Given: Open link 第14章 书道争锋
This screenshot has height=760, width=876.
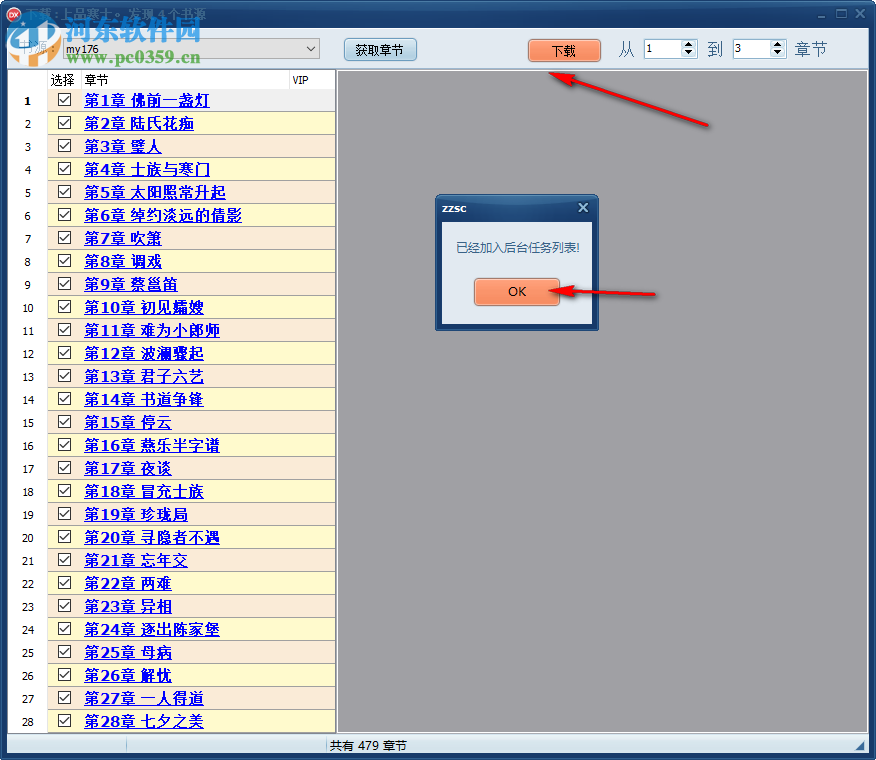Looking at the screenshot, I should [144, 400].
